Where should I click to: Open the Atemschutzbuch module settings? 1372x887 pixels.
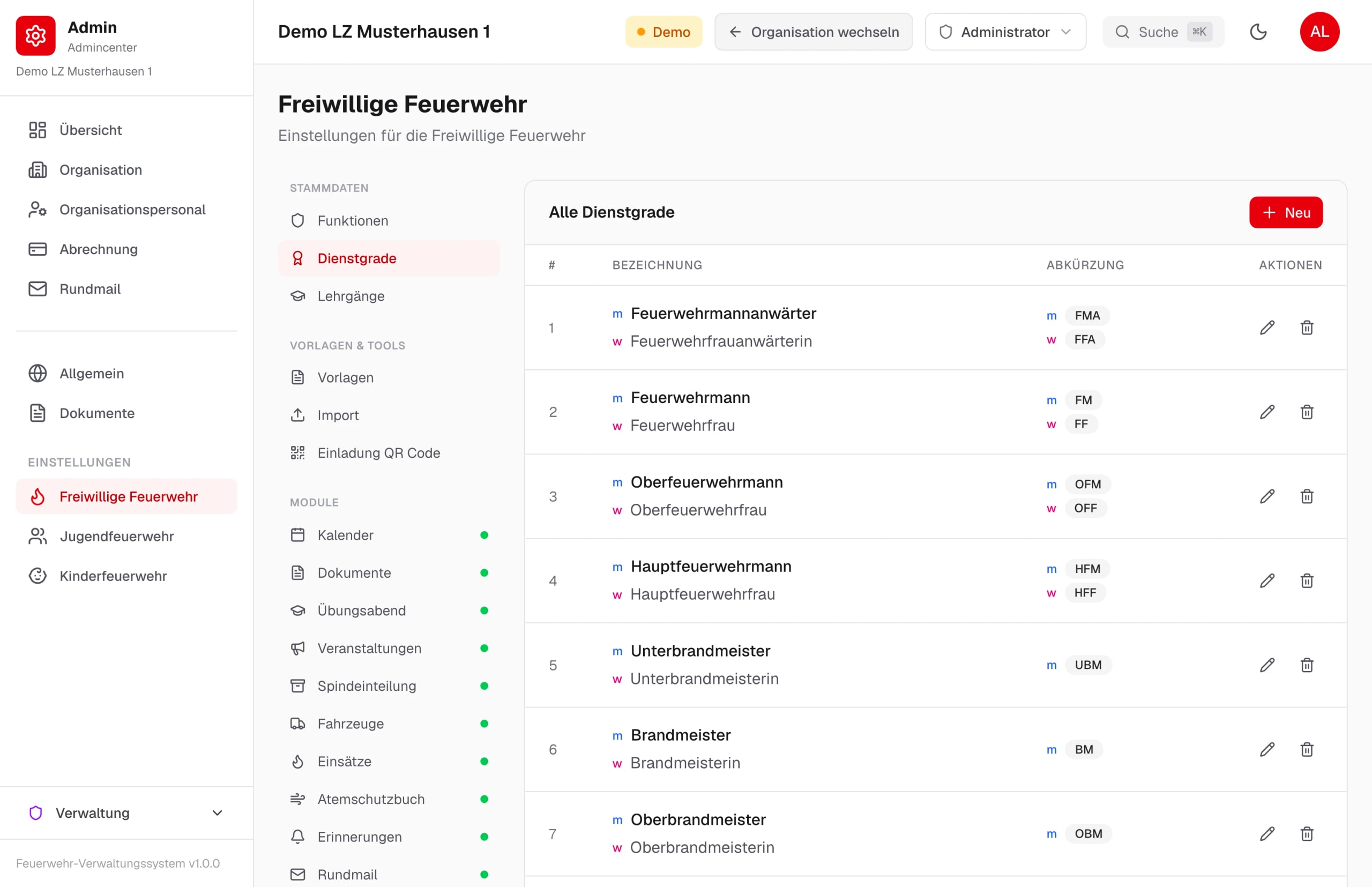[x=389, y=799]
